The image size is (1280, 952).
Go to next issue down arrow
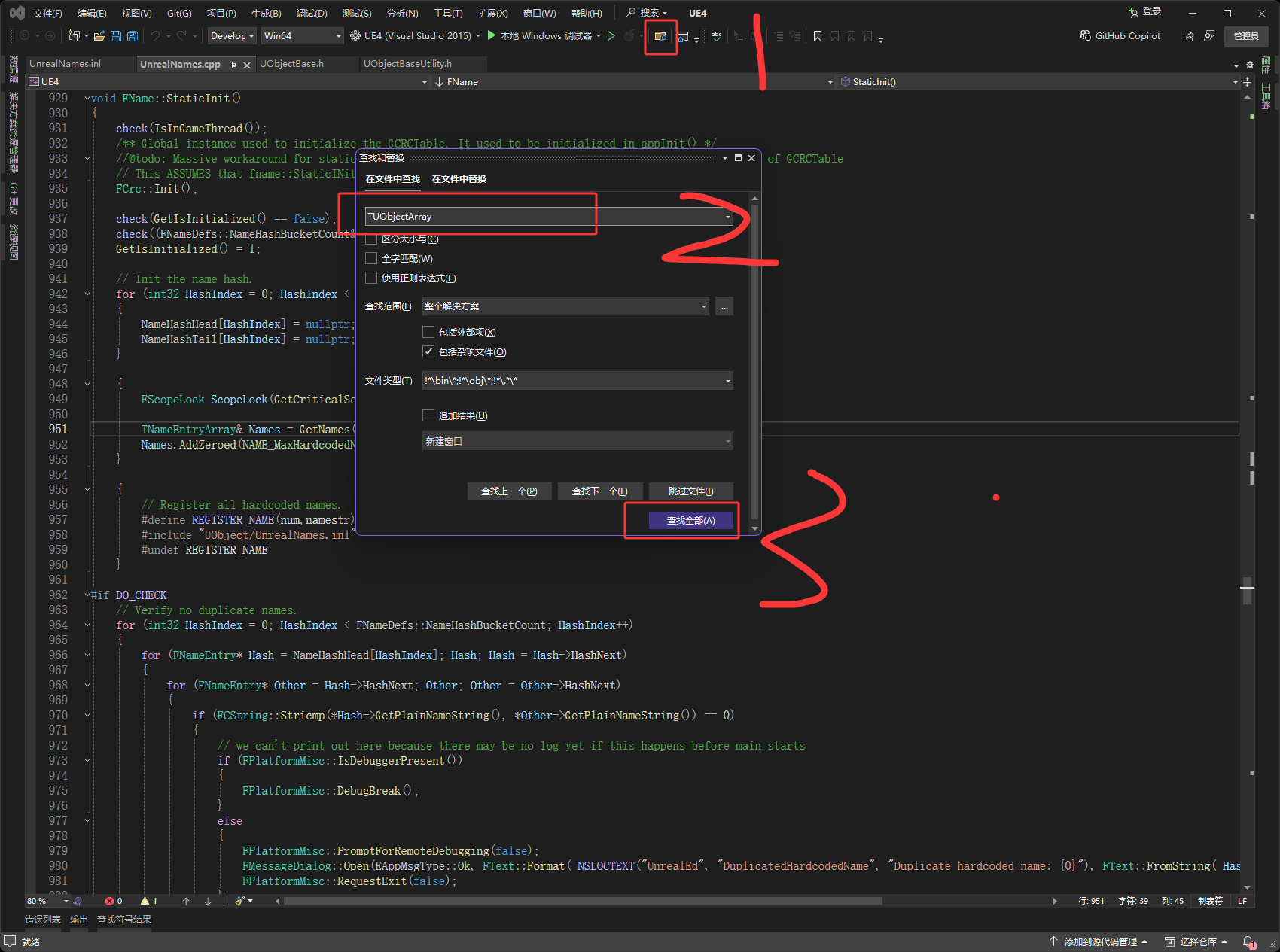coord(208,901)
